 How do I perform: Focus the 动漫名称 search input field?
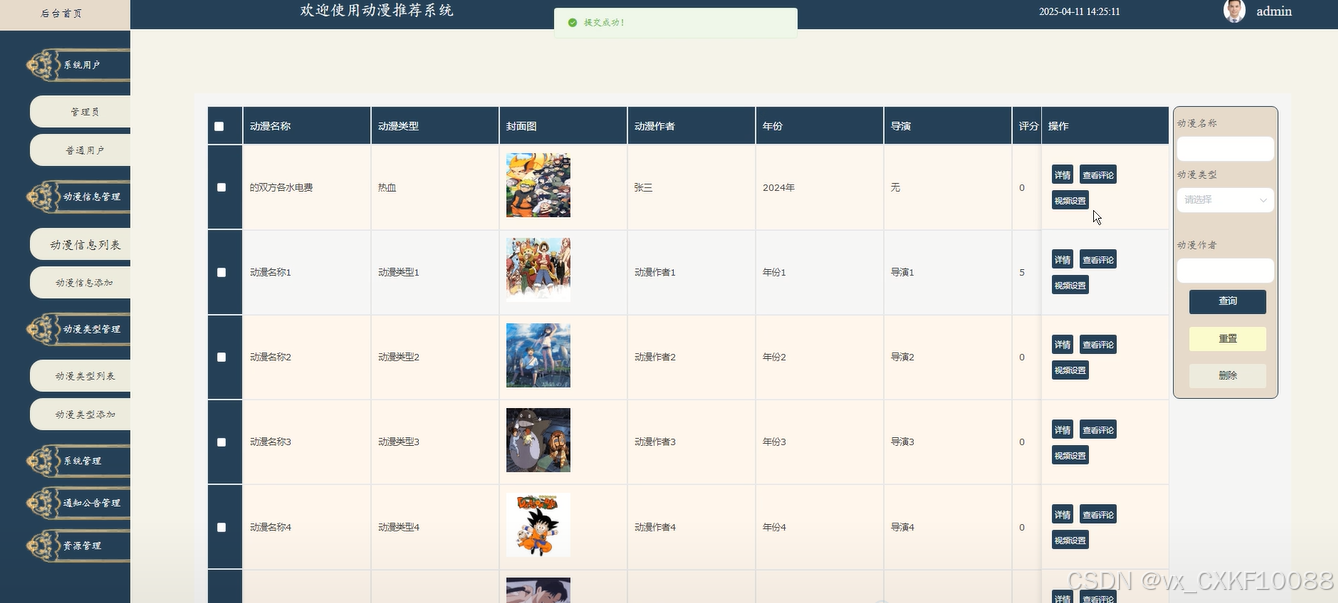1225,149
